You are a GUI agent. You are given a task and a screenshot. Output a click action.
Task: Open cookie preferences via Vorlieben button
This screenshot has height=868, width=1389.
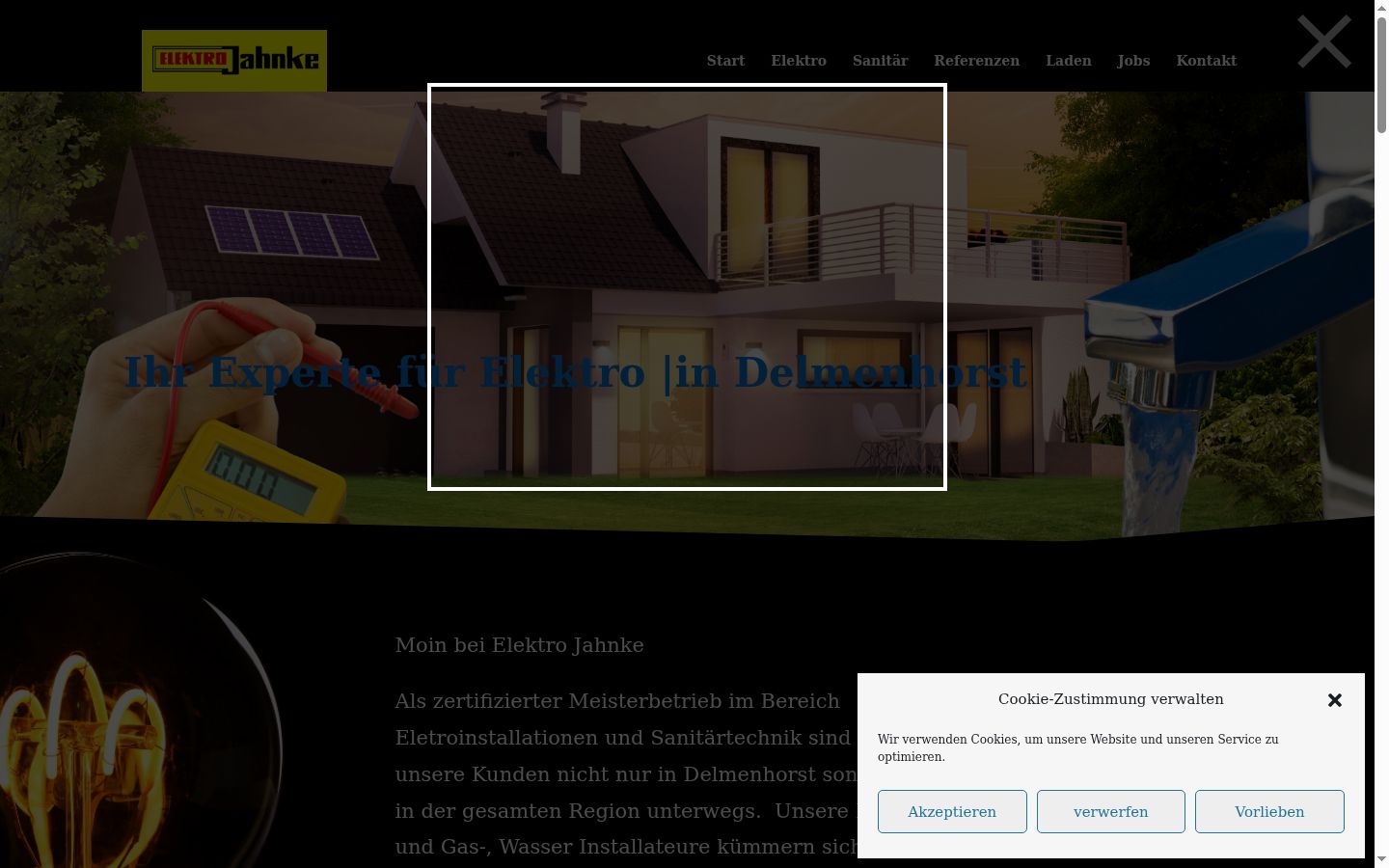point(1269,811)
